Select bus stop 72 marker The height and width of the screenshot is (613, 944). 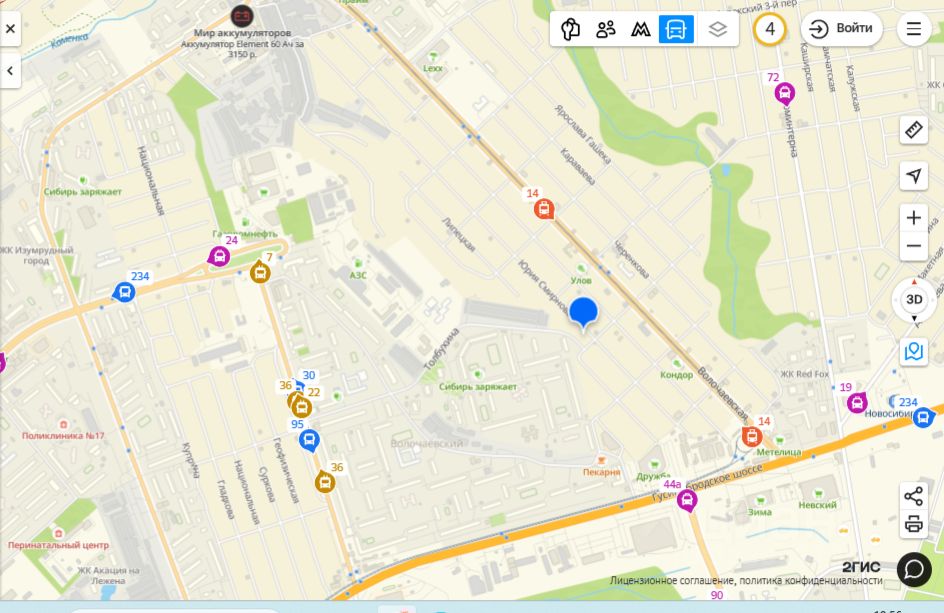784,93
